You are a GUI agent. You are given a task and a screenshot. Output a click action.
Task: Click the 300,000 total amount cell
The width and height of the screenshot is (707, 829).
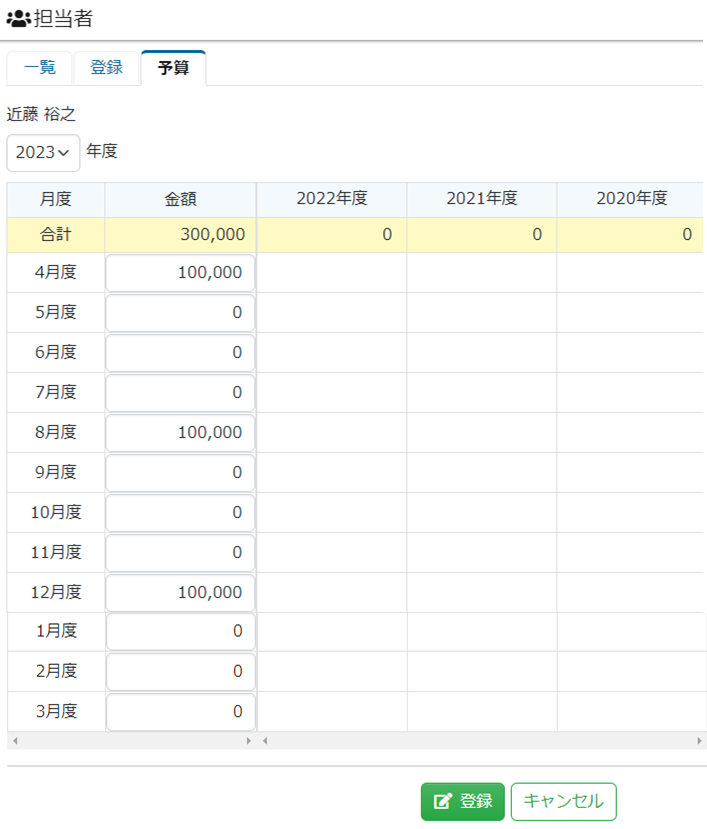tap(180, 235)
